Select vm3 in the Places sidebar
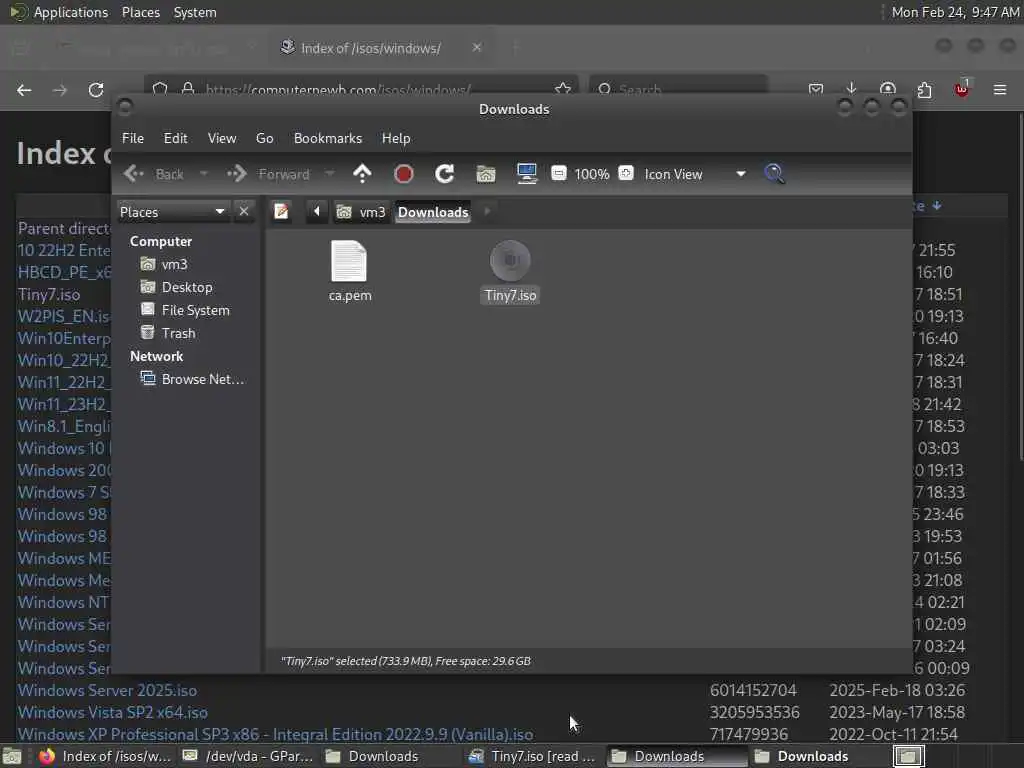 (x=165, y=264)
